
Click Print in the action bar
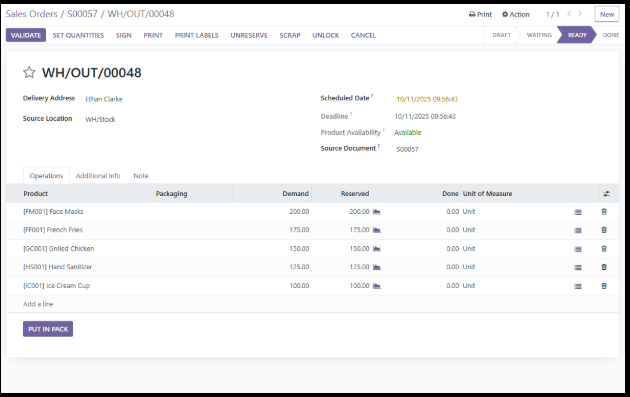coord(153,35)
